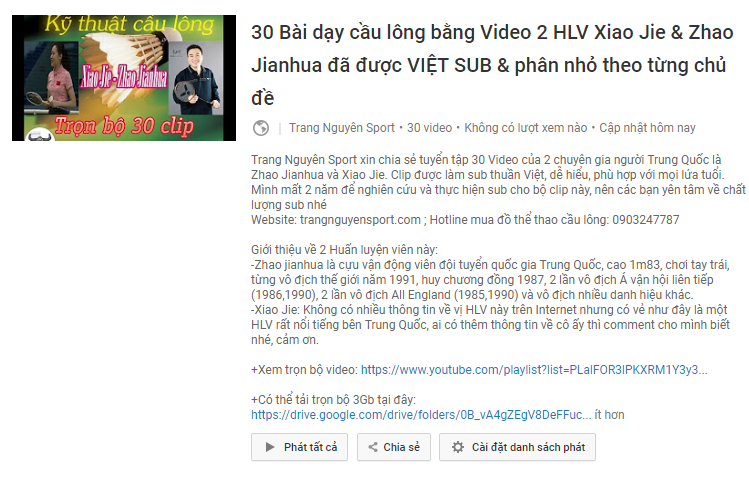The image size is (749, 477).
Task: Open the Kỹ thuật cầu lông playlist thumbnail
Action: click(124, 78)
